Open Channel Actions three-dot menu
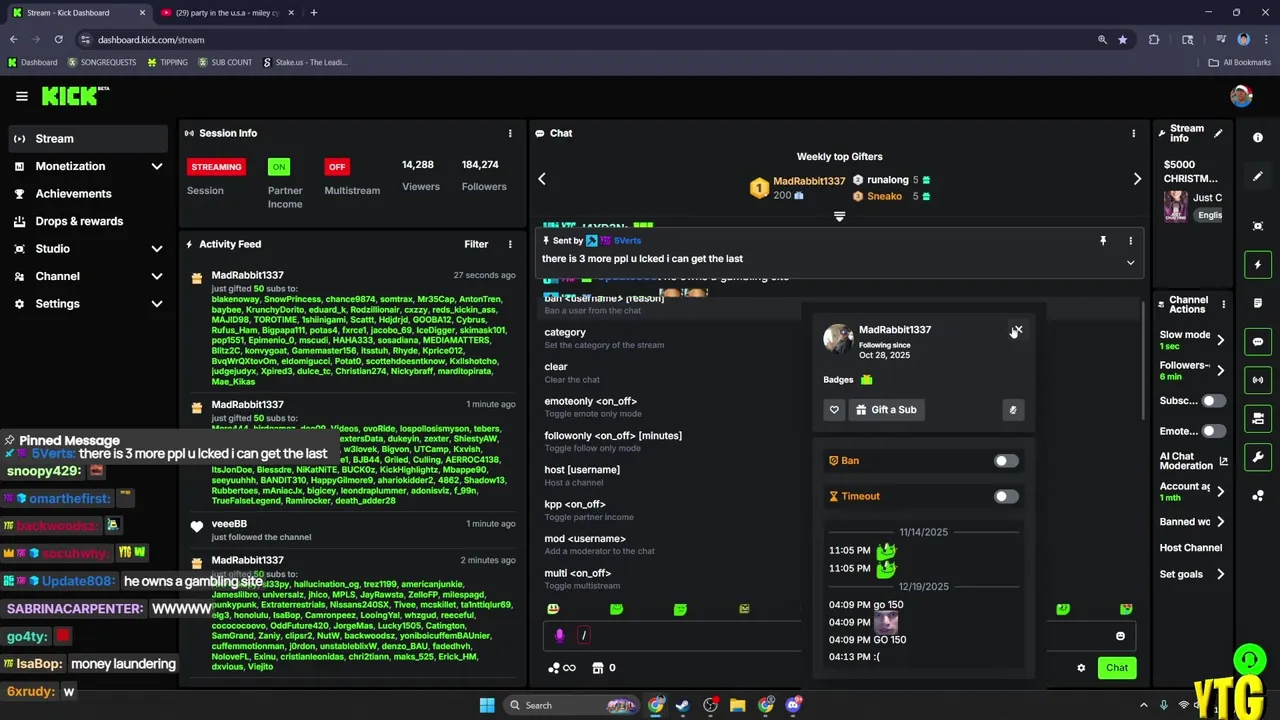This screenshot has width=1280, height=720. click(1223, 304)
